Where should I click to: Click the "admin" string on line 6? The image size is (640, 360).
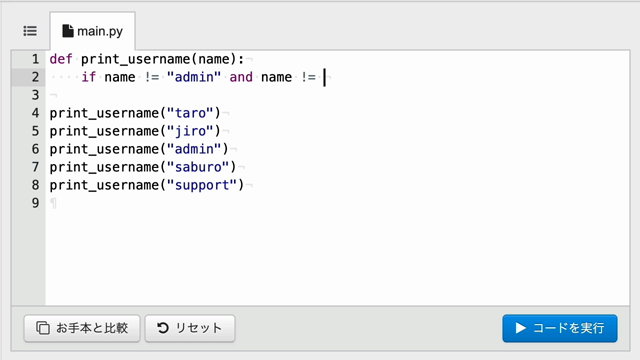coord(194,149)
